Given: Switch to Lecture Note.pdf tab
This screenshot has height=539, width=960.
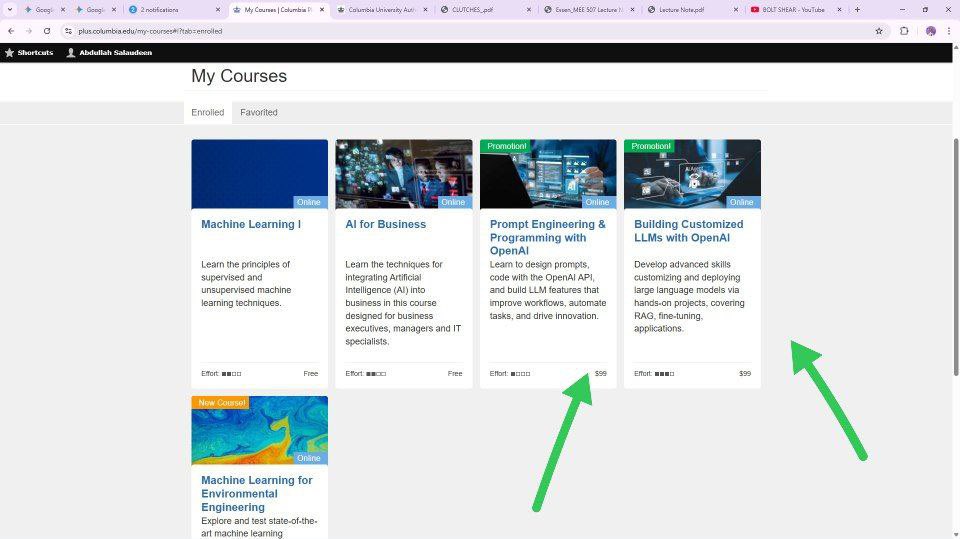Looking at the screenshot, I should 693,10.
